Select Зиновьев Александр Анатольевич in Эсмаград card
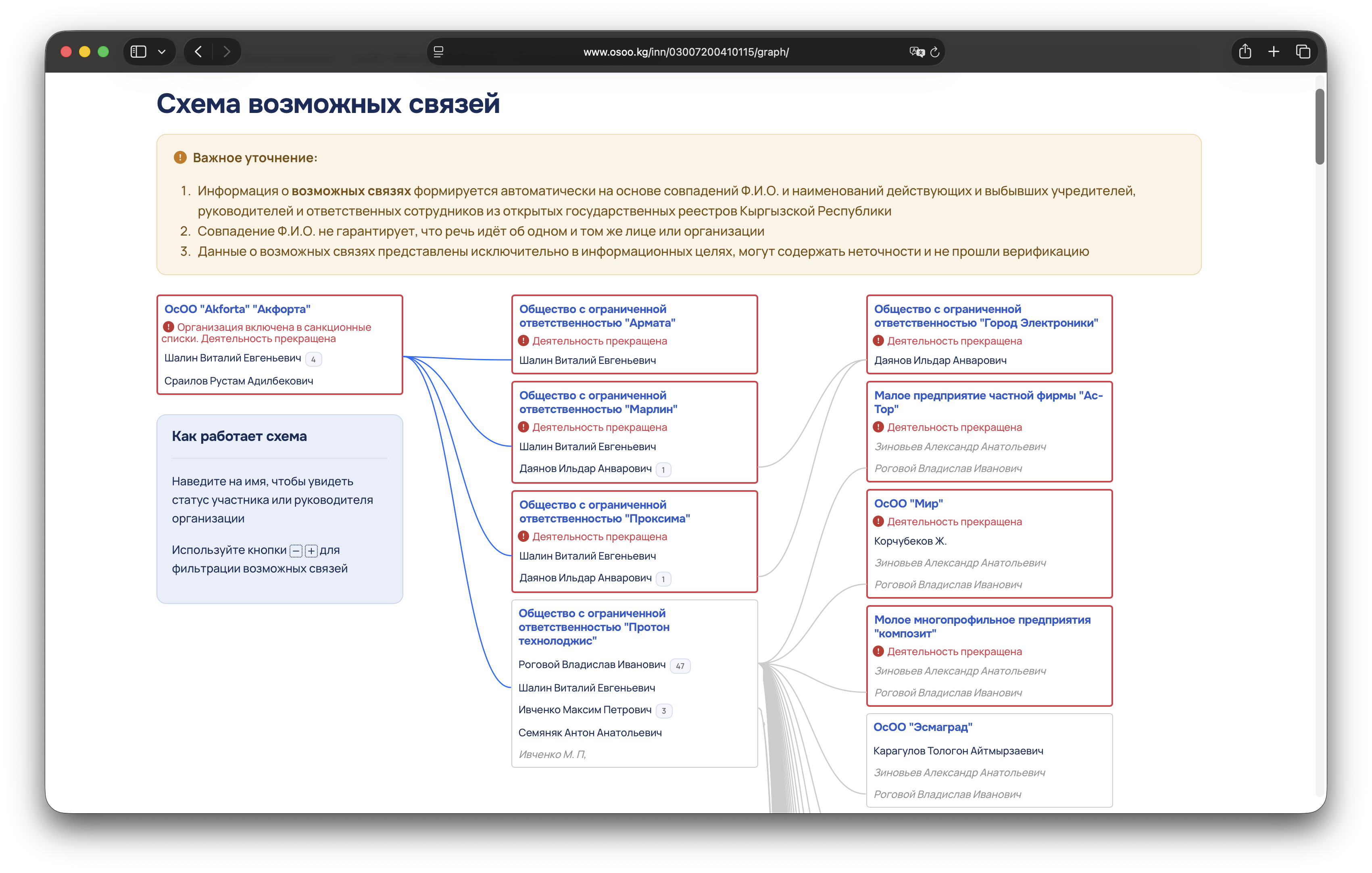Image resolution: width=1372 pixels, height=873 pixels. tap(959, 773)
